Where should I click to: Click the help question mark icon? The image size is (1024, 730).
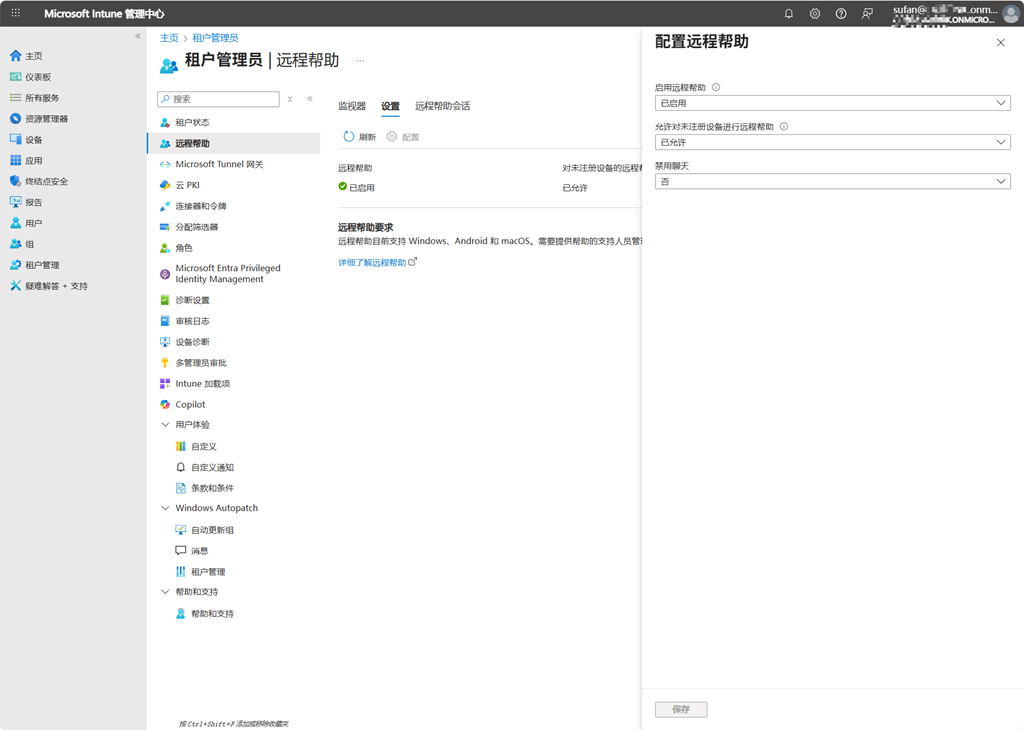[841, 14]
